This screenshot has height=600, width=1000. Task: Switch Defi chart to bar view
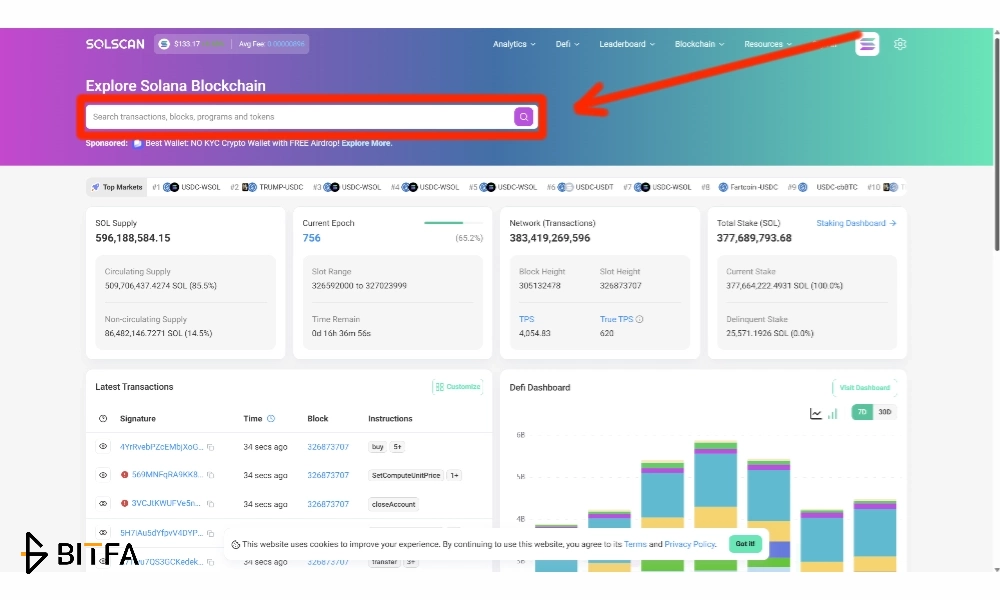click(832, 414)
